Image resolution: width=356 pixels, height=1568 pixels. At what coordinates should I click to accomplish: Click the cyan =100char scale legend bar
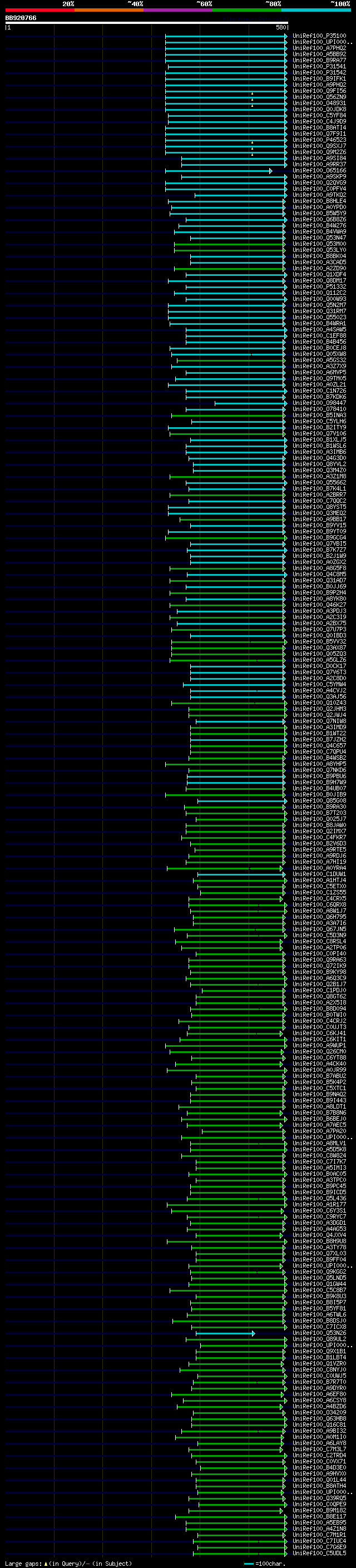tap(248, 1563)
